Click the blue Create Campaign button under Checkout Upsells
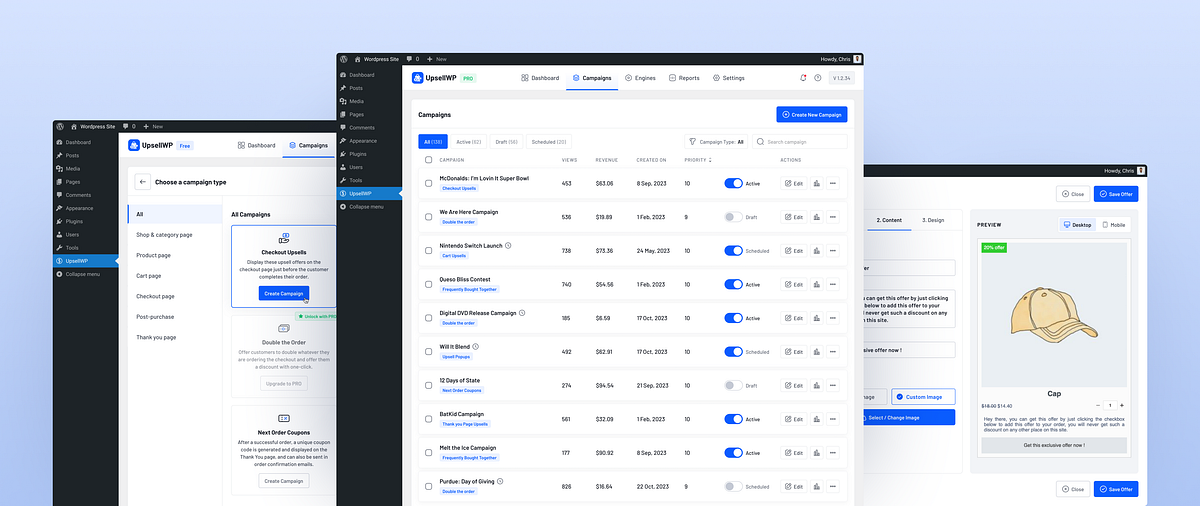 pyautogui.click(x=284, y=293)
